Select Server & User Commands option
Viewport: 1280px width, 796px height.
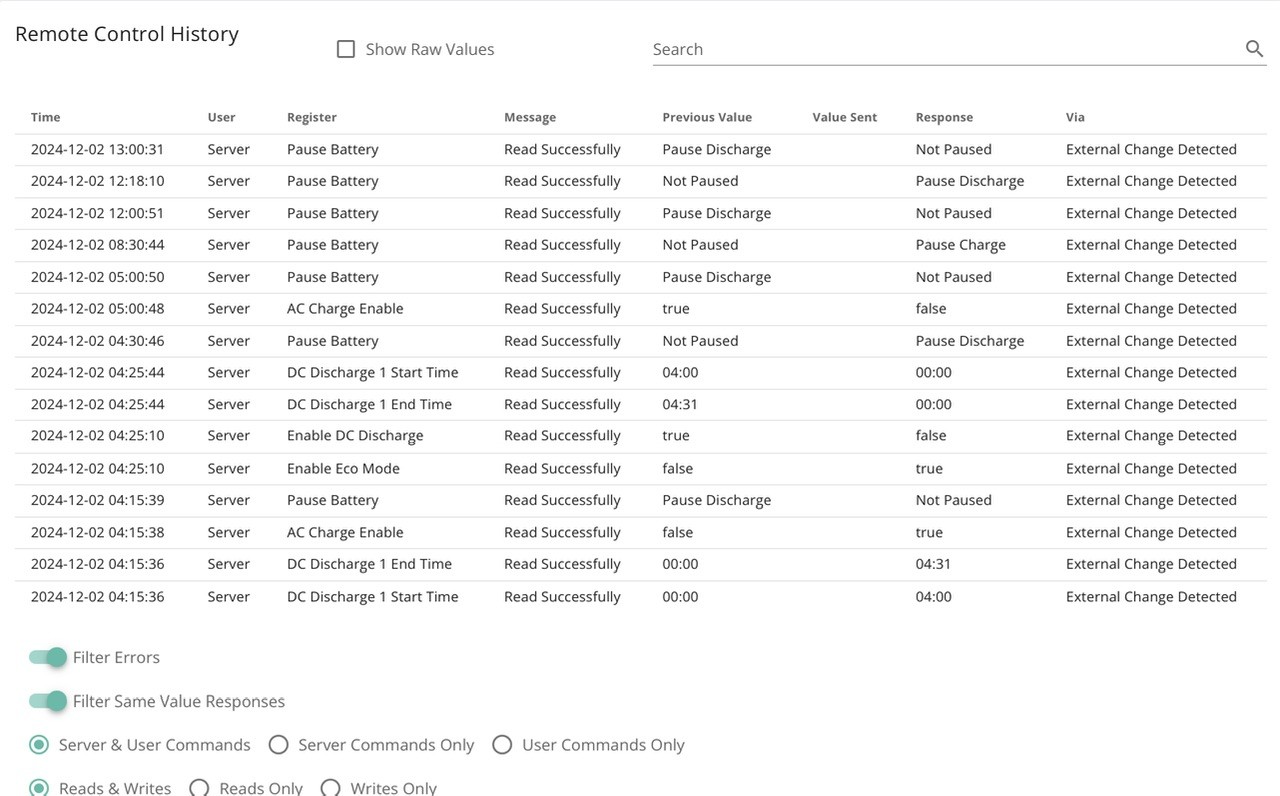(x=39, y=745)
